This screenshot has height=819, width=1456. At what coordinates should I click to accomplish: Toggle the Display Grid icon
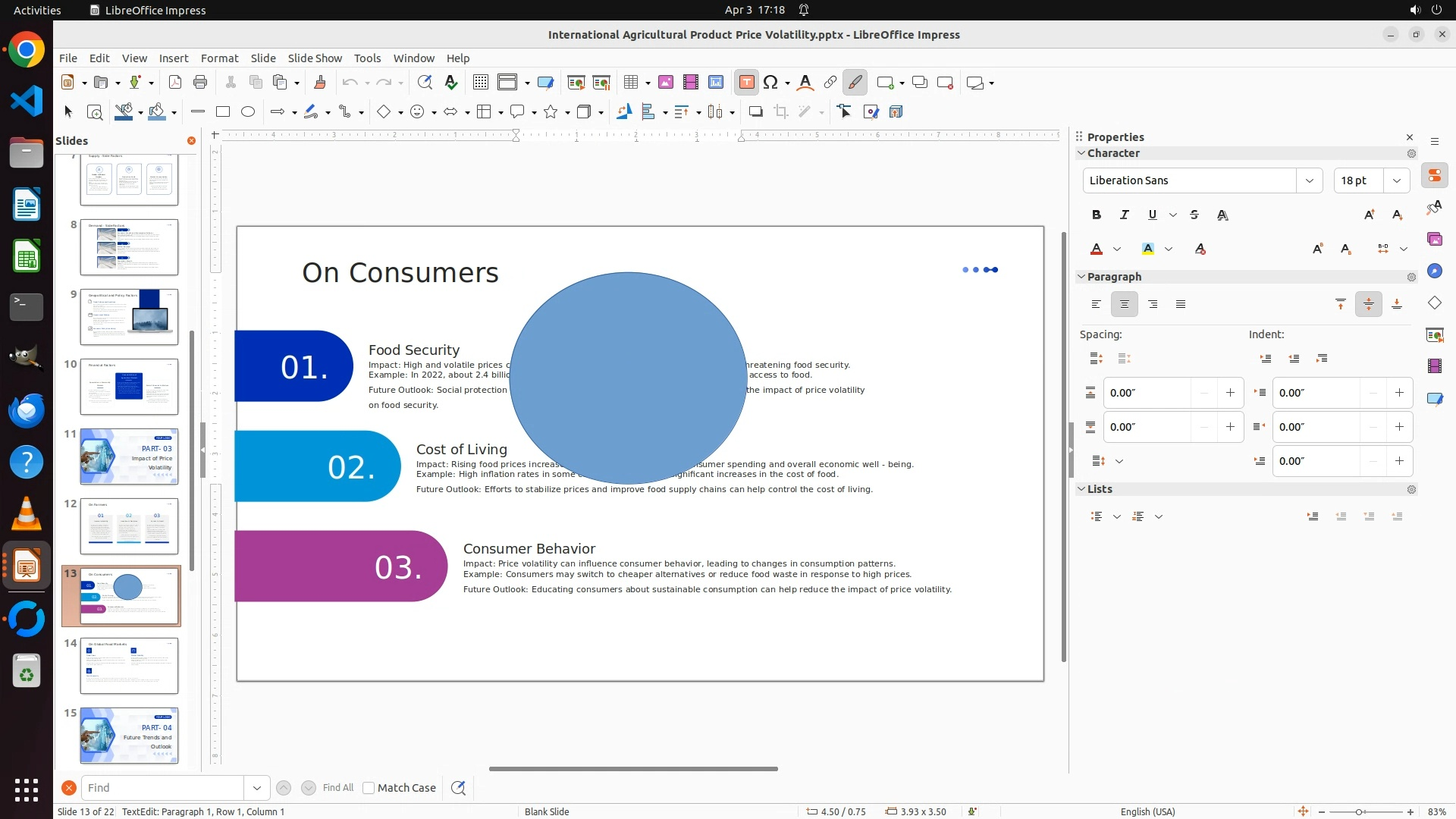click(x=480, y=83)
